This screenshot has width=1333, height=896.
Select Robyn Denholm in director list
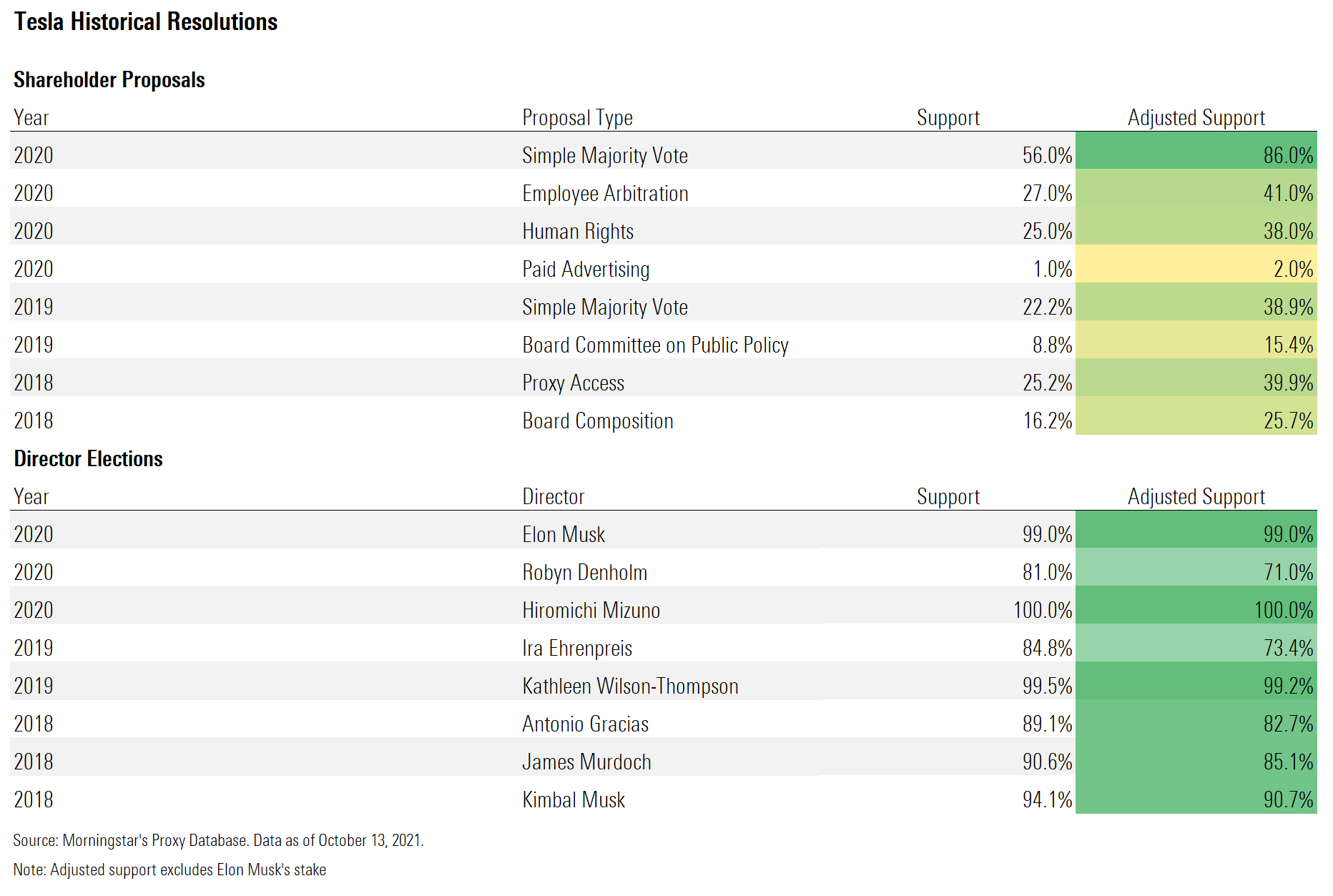pos(584,573)
